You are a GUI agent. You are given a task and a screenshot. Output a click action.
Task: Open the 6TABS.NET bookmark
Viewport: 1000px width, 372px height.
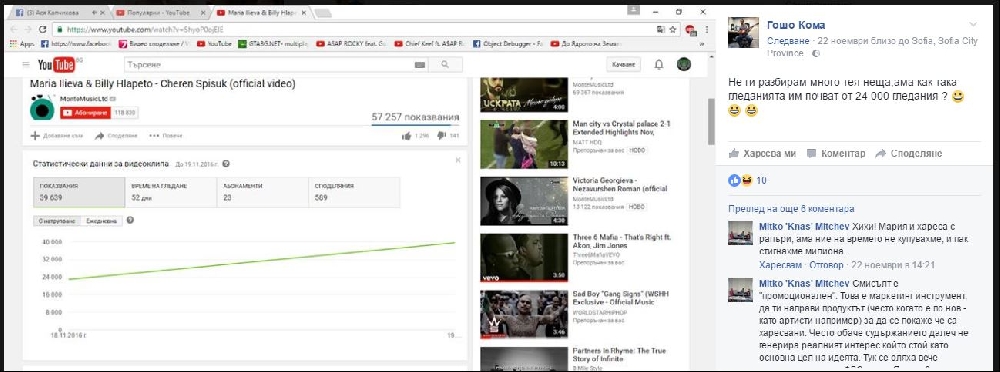click(x=273, y=44)
